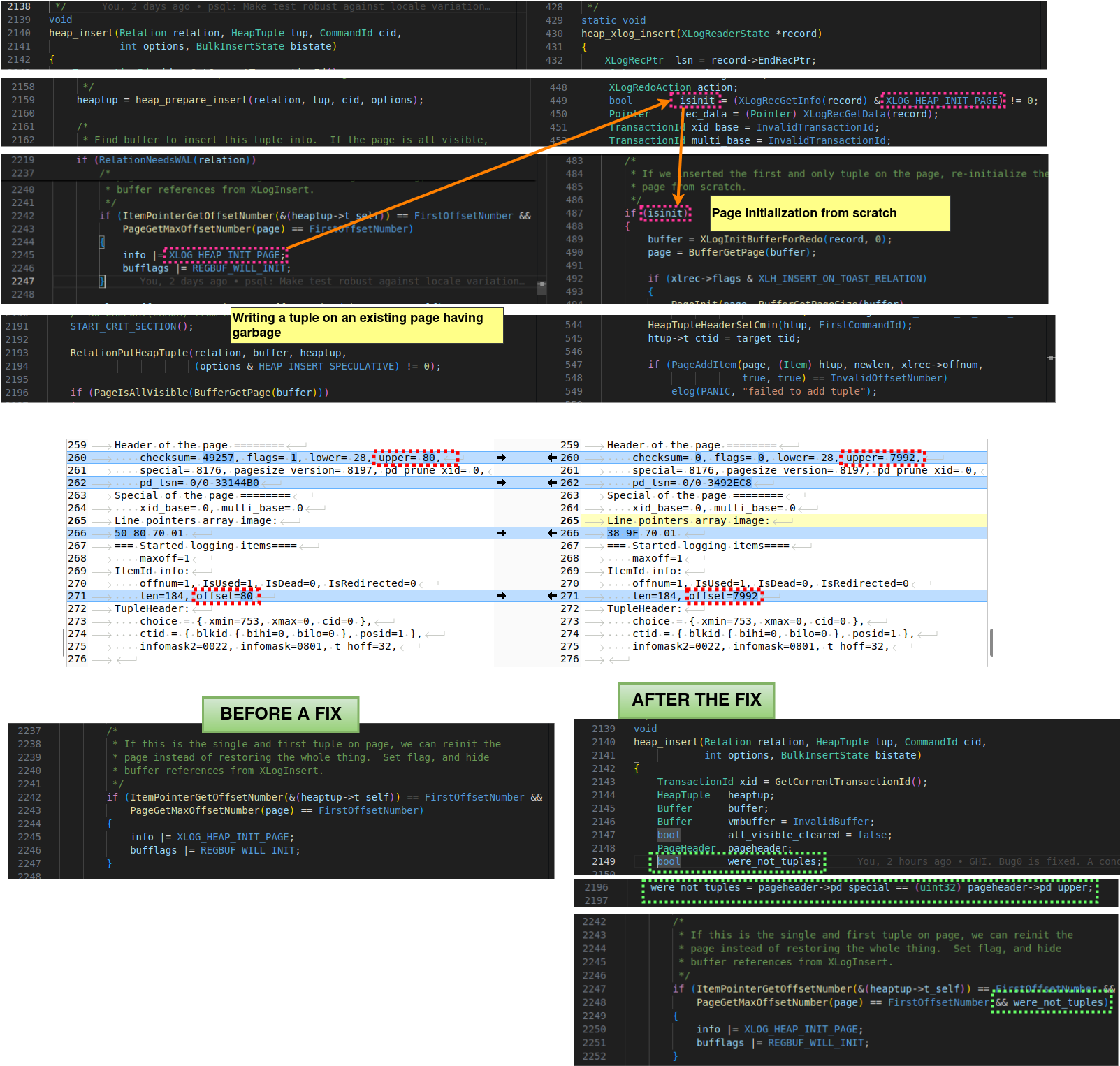Click 'isinit' variable on line 449
Viewport: 1120px width, 1066px height.
click(x=697, y=101)
